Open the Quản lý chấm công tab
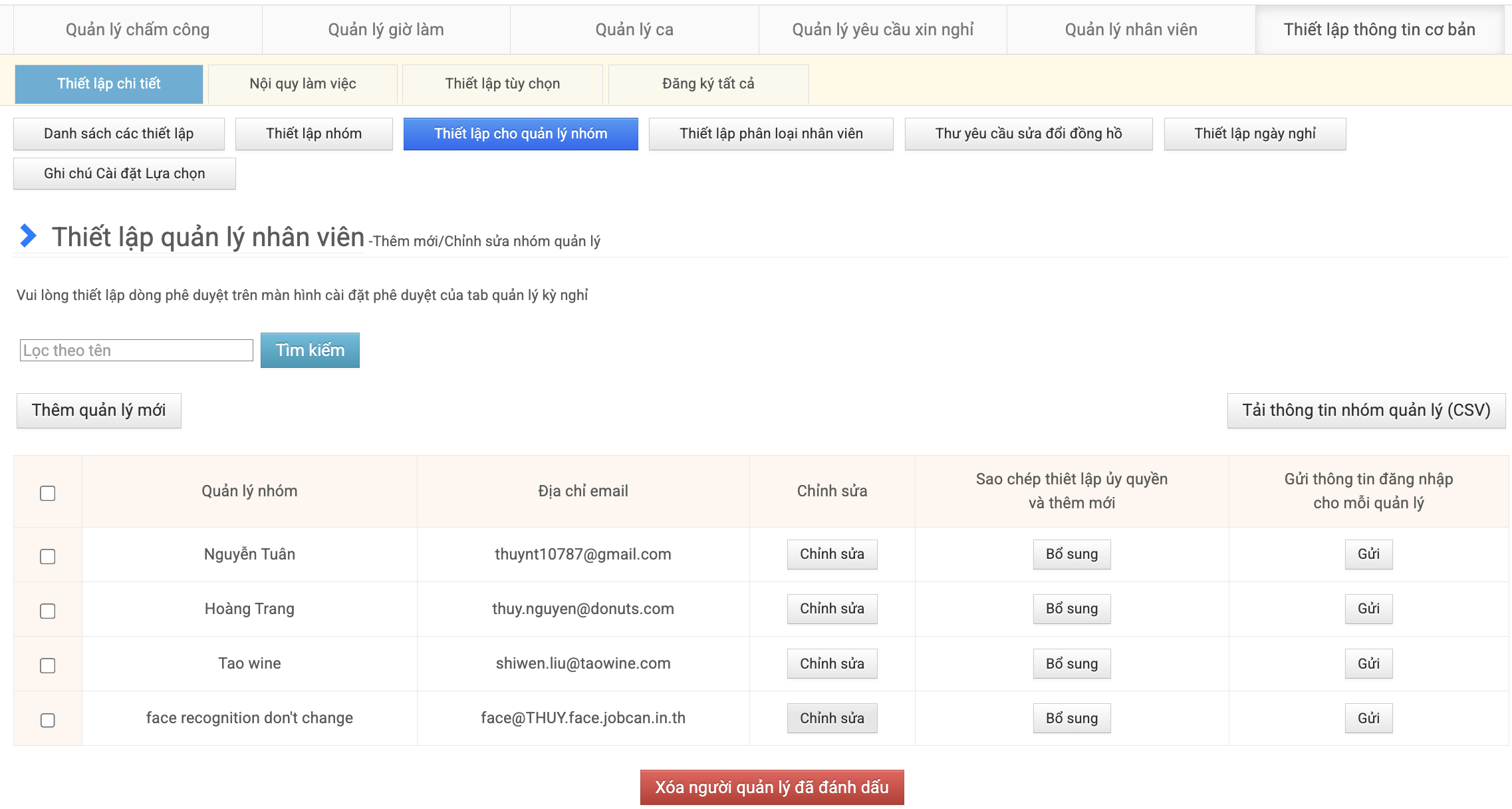Image resolution: width=1512 pixels, height=809 pixels. (138, 30)
